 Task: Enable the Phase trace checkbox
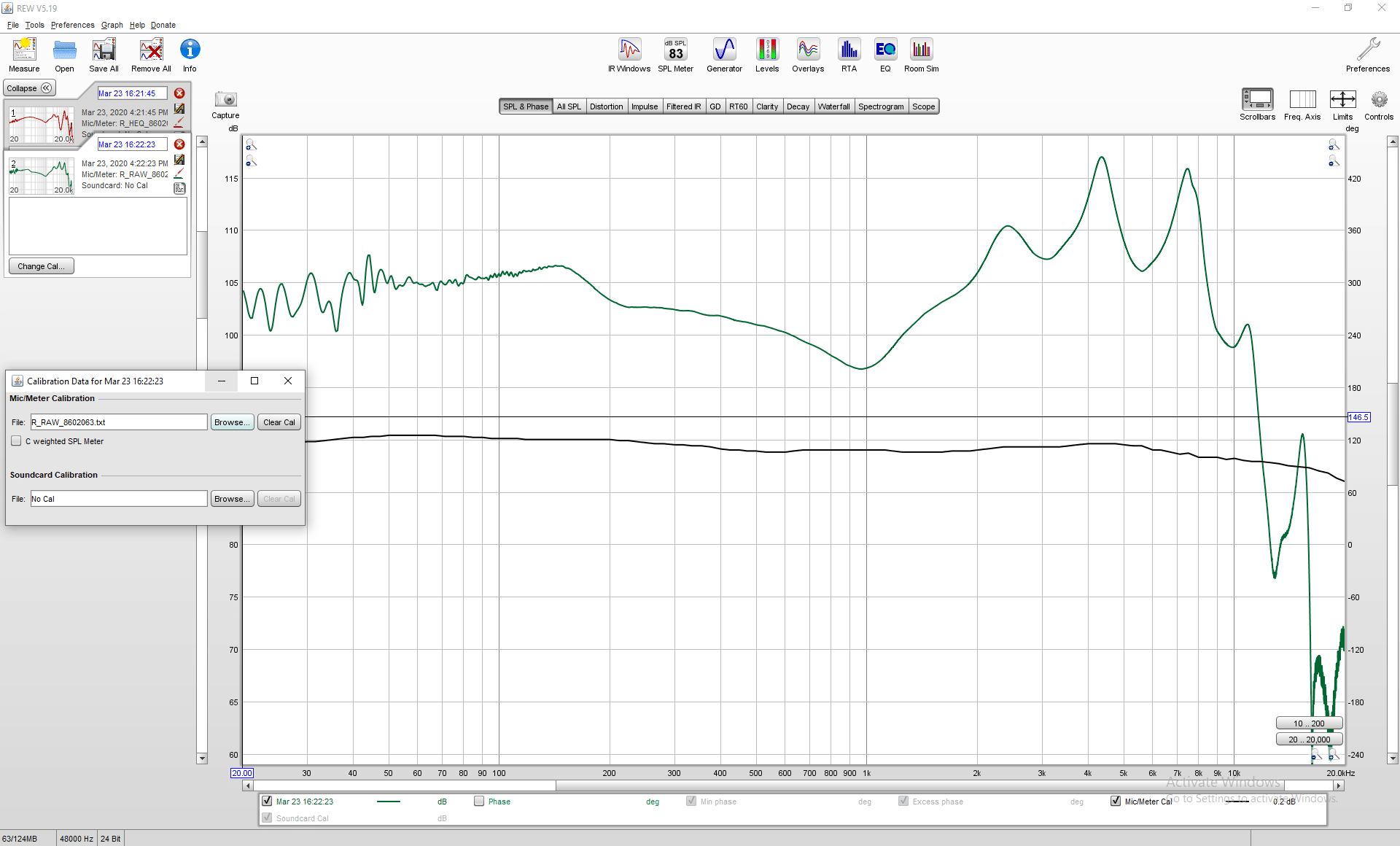point(479,801)
